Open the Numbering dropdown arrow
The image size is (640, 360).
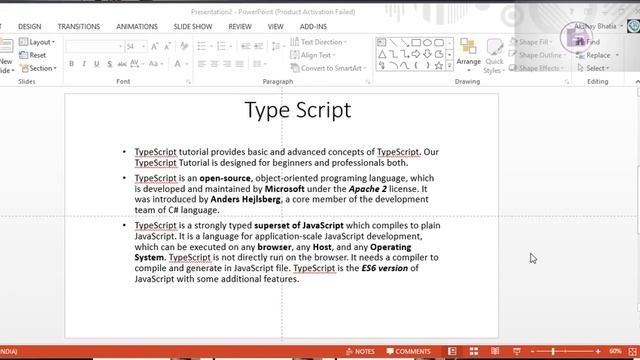click(231, 47)
